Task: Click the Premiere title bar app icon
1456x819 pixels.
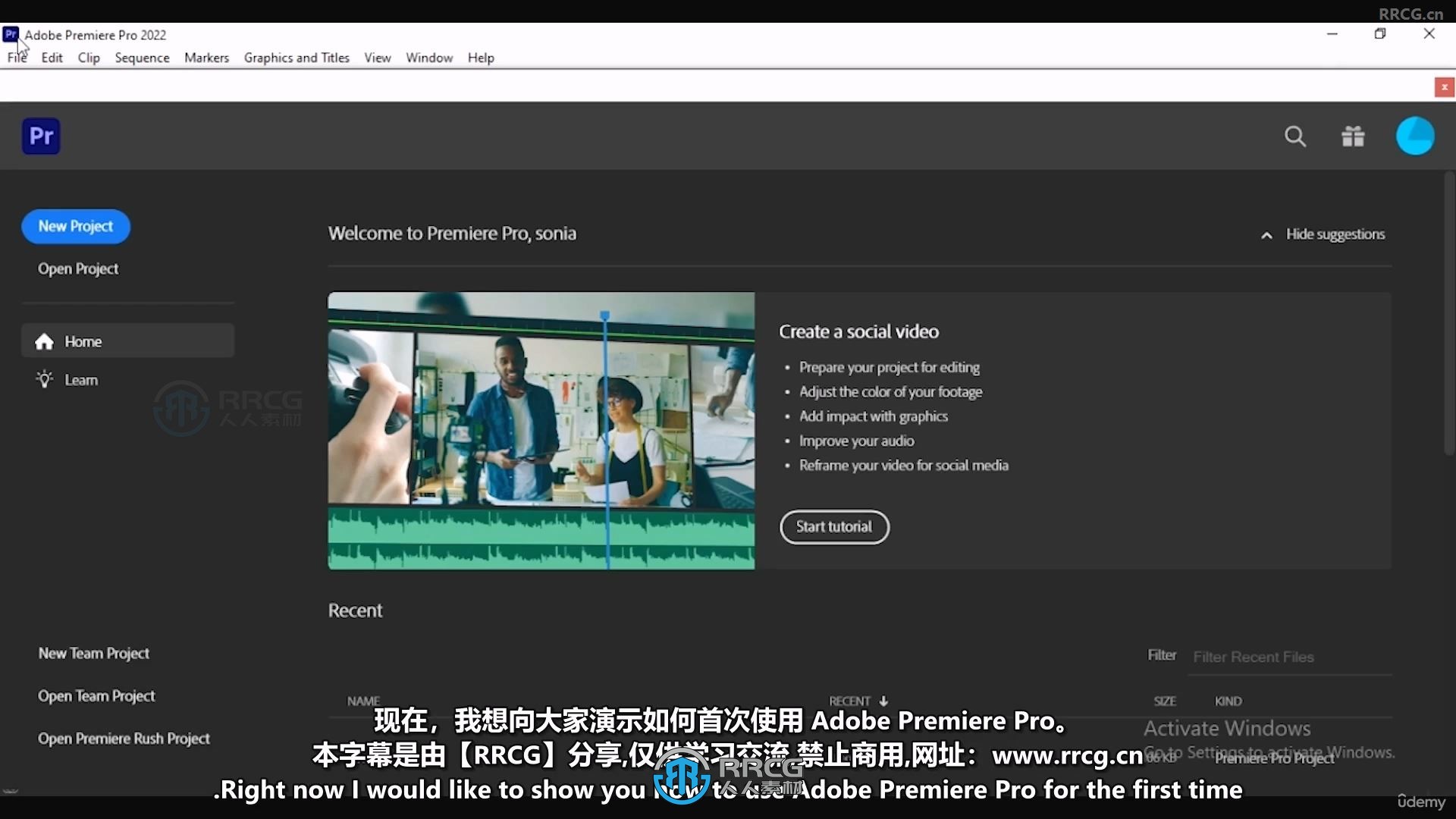Action: coord(11,34)
